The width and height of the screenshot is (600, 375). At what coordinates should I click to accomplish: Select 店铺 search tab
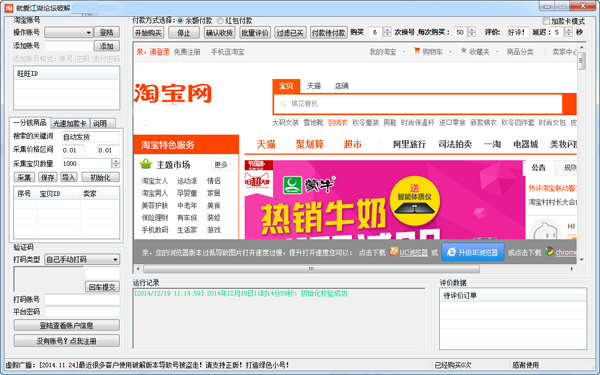click(x=341, y=86)
